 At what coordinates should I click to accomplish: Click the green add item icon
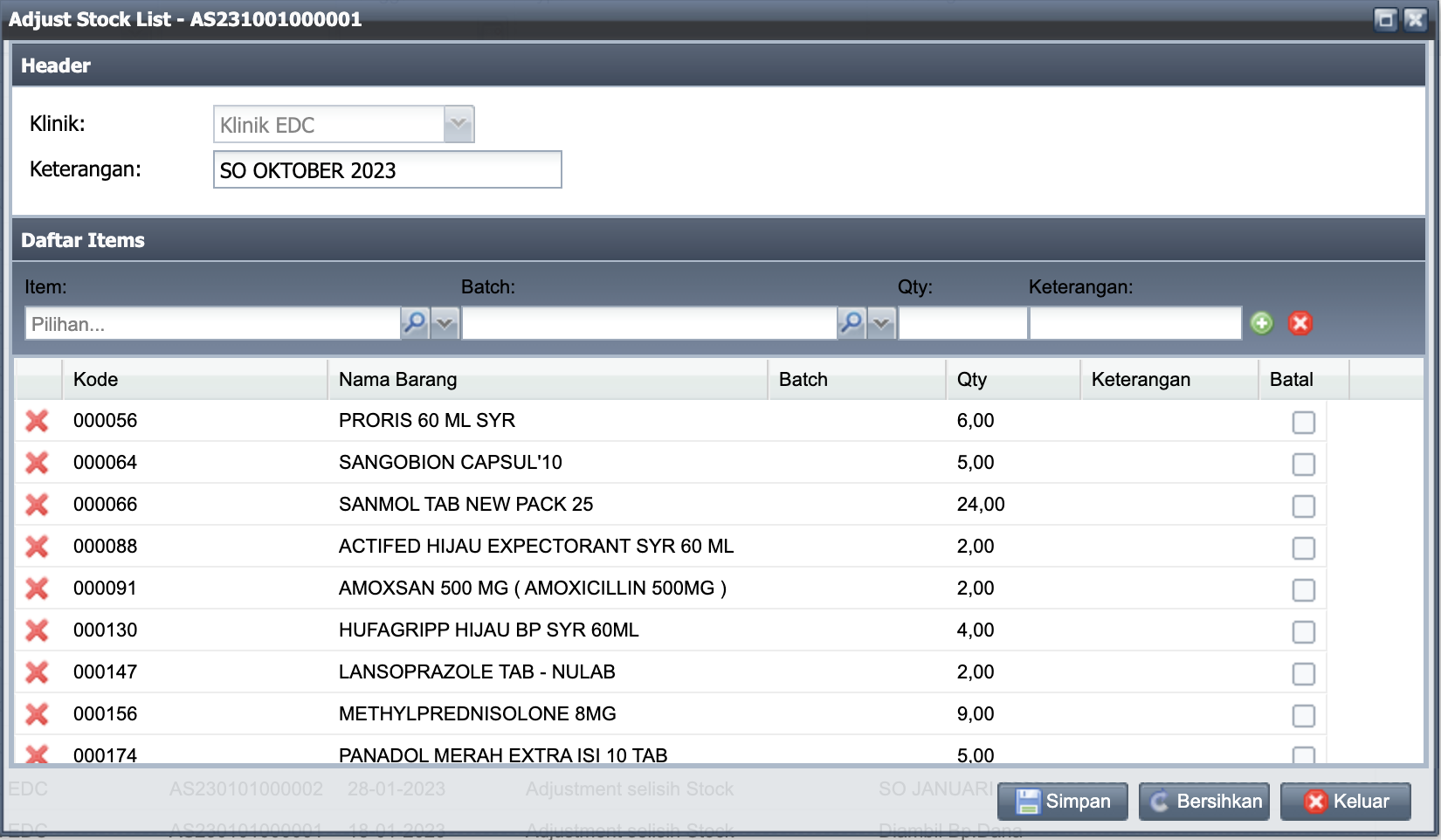point(1261,323)
